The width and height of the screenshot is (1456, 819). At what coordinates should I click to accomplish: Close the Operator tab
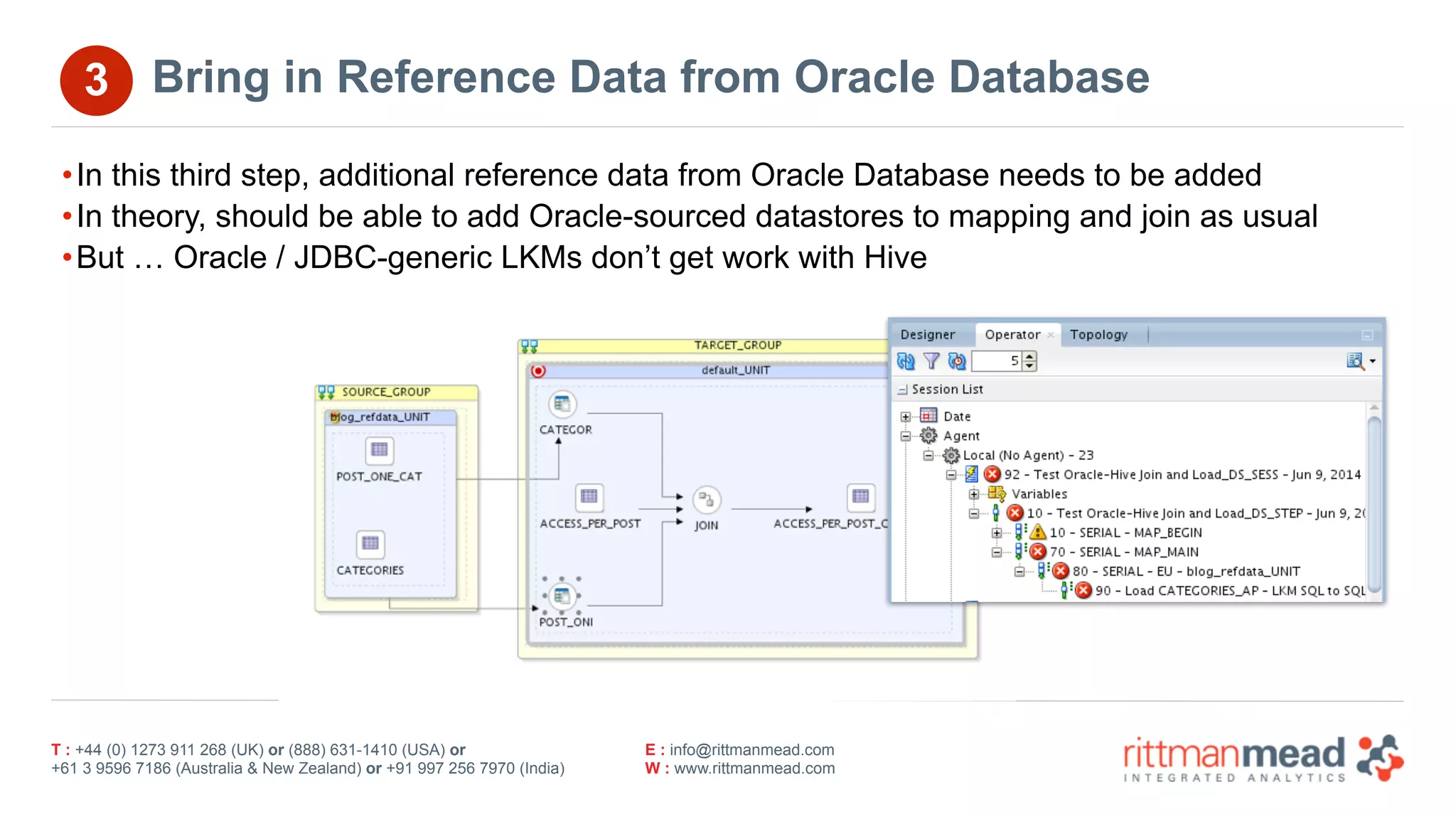(x=1051, y=335)
